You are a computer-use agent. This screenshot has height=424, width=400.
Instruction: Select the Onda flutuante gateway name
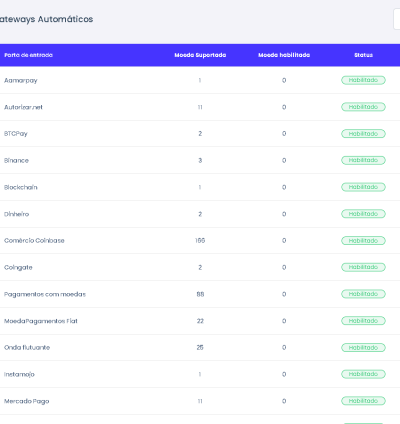27,347
